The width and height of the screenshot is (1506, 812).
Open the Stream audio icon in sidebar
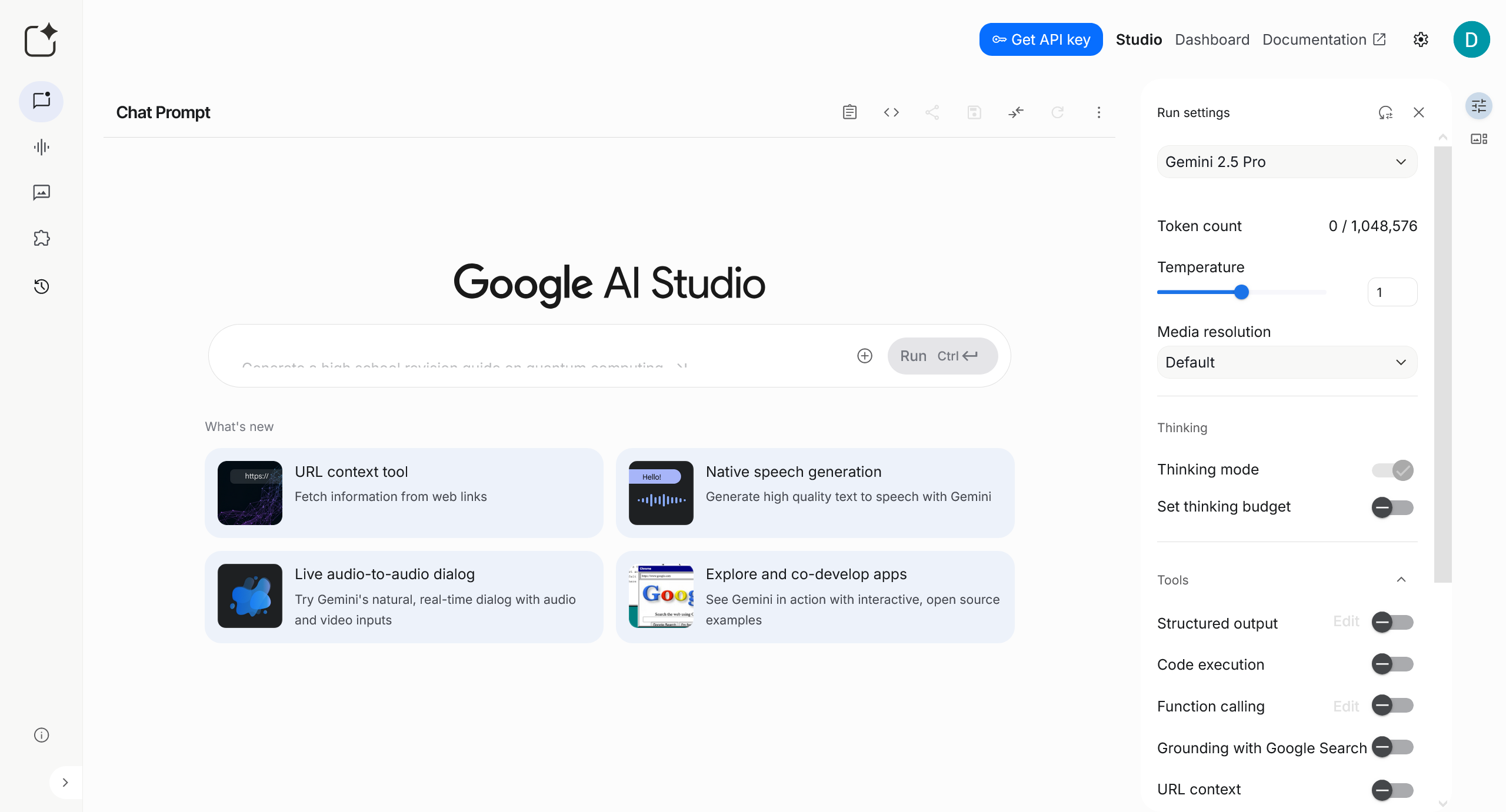[41, 147]
